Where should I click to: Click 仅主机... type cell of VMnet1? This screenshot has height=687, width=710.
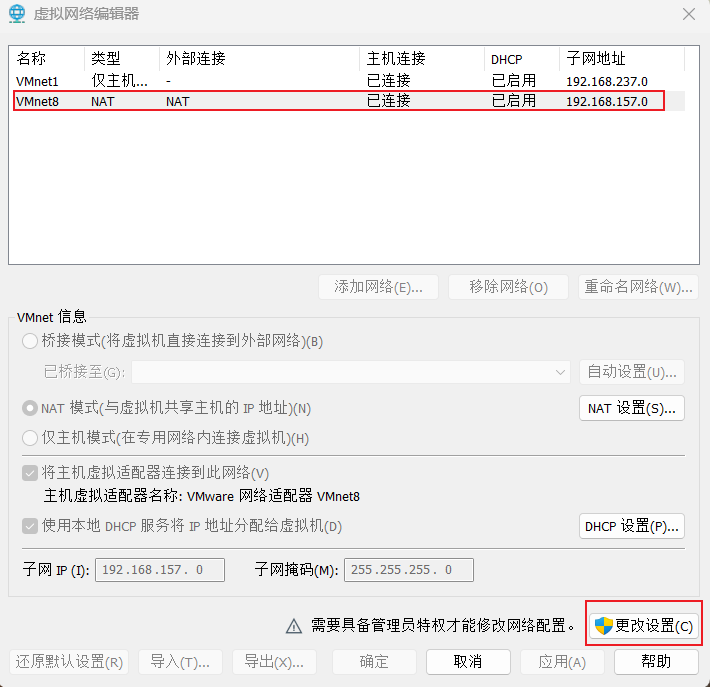pyautogui.click(x=120, y=81)
